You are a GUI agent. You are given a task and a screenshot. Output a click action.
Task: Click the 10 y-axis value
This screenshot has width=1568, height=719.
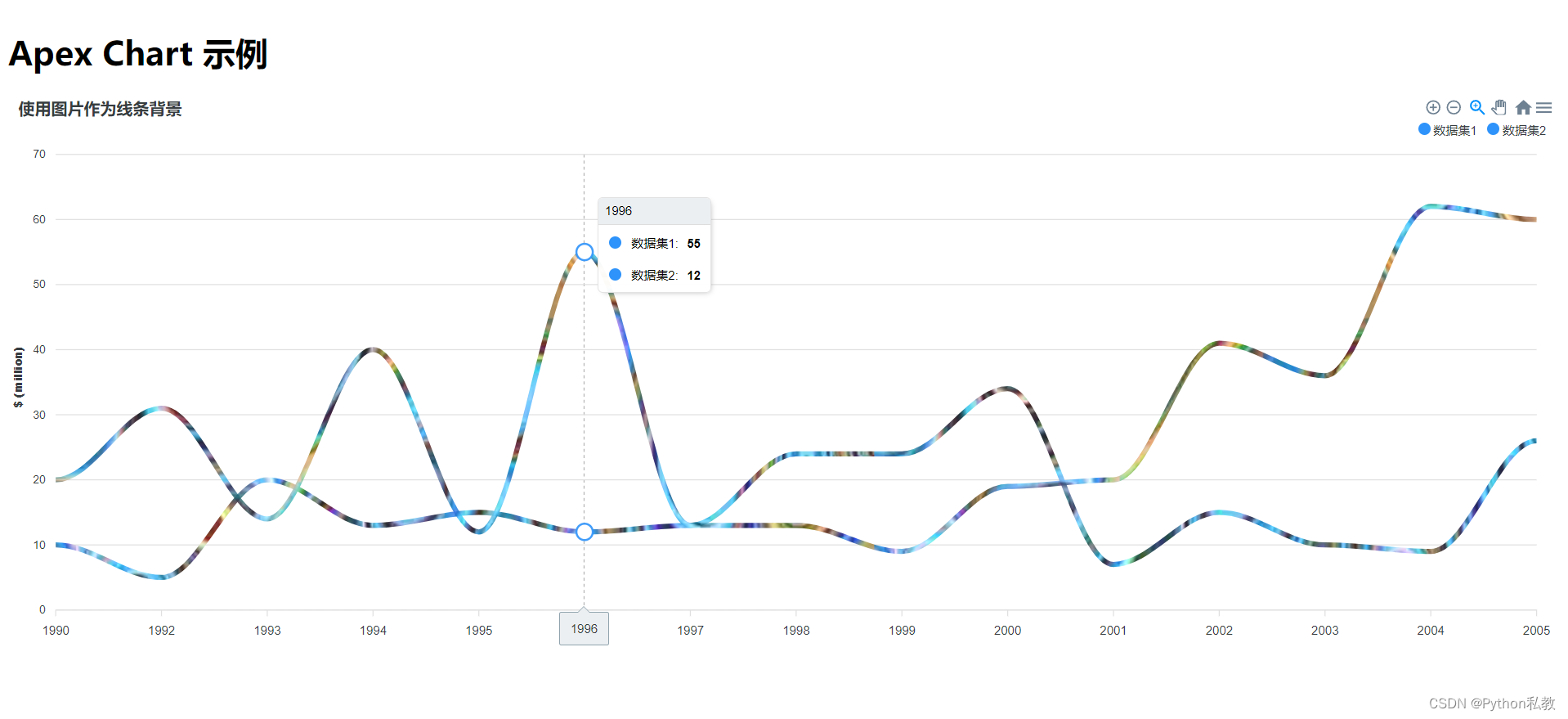tap(39, 545)
